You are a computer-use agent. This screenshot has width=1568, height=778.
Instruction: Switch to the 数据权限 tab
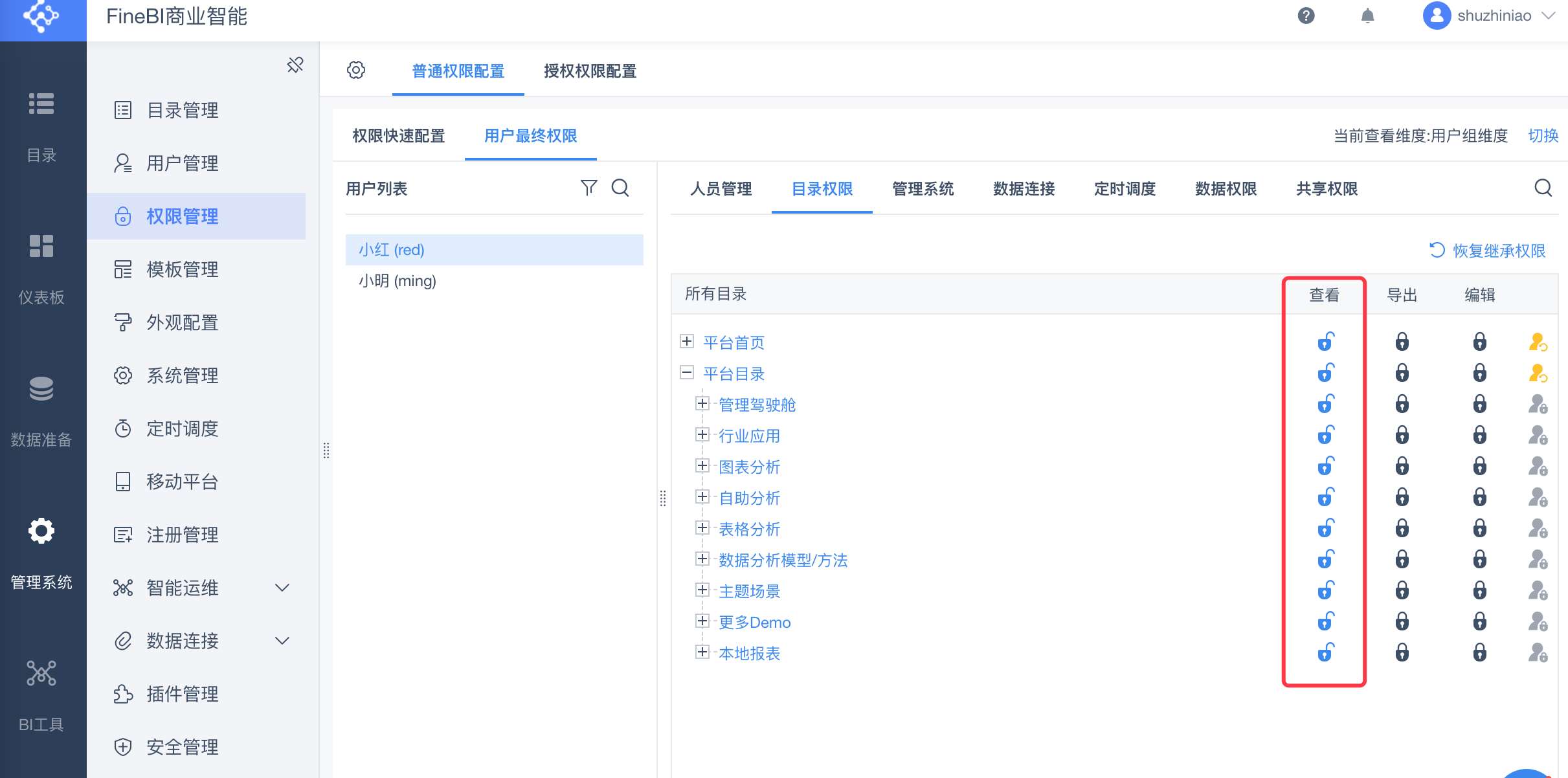click(x=1226, y=188)
